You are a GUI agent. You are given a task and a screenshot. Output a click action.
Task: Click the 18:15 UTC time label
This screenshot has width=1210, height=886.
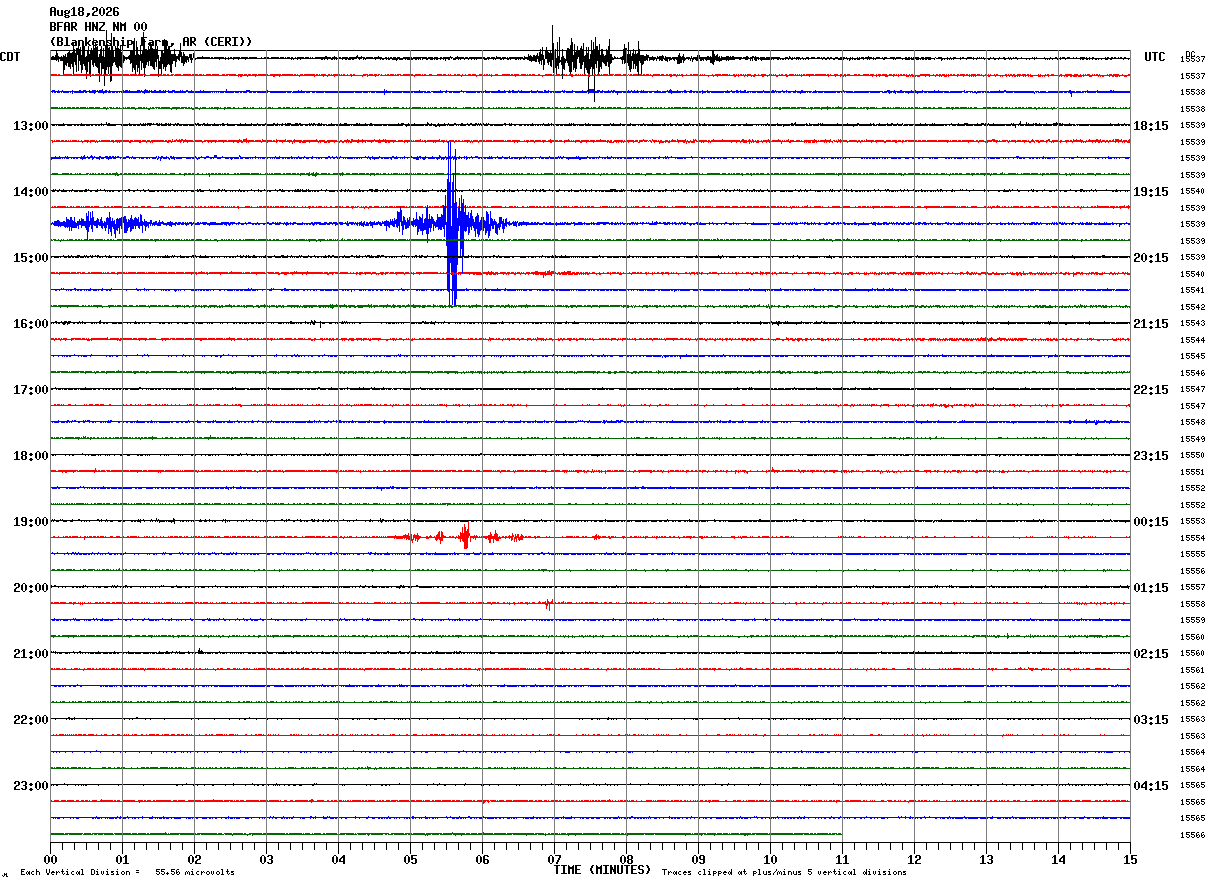[1151, 126]
